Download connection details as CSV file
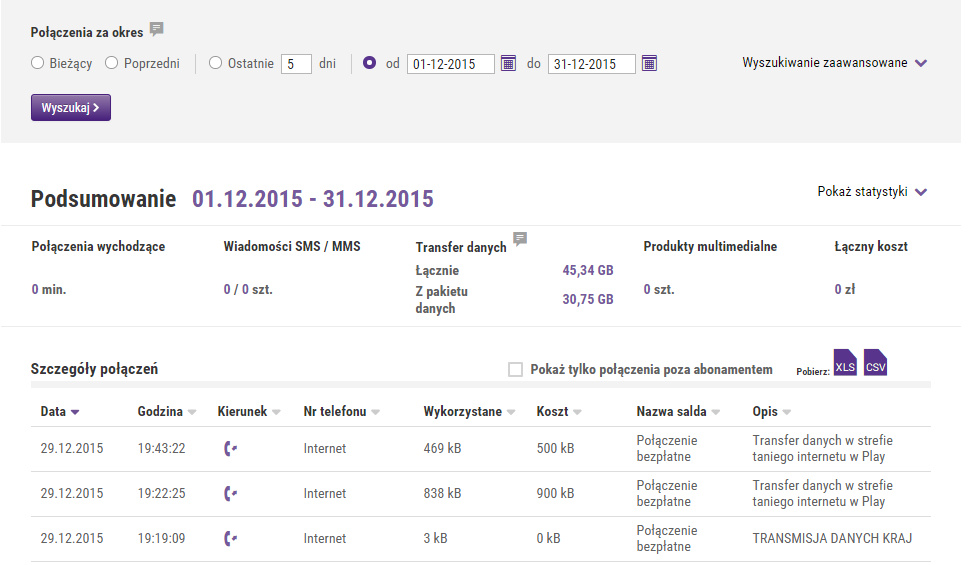 click(875, 363)
